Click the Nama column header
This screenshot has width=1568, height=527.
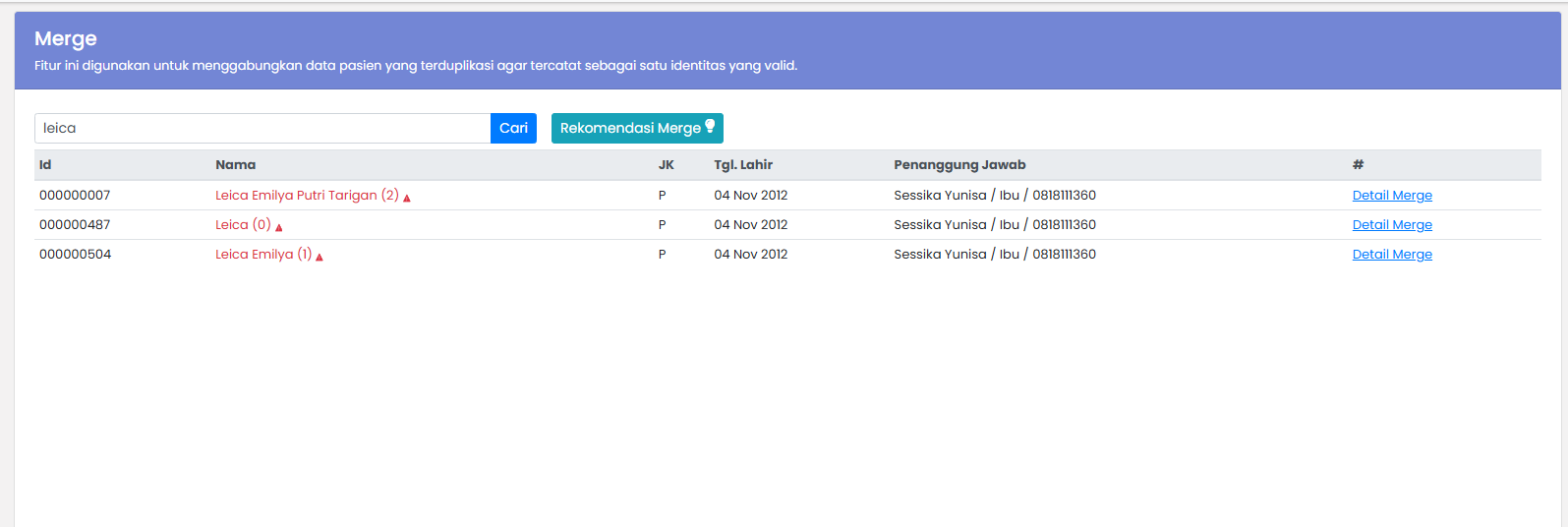236,165
